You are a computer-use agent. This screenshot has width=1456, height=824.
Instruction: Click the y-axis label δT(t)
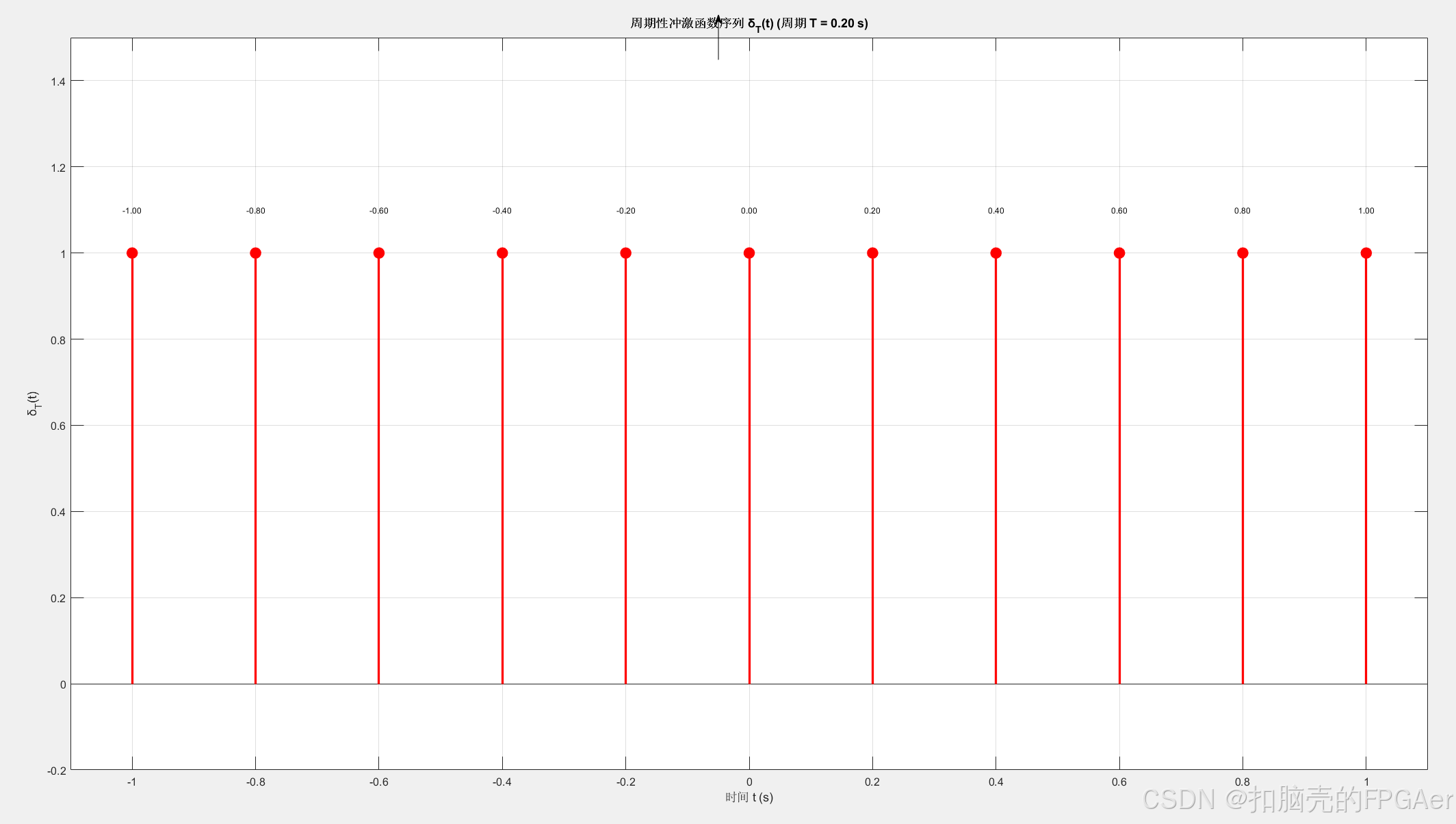point(33,404)
